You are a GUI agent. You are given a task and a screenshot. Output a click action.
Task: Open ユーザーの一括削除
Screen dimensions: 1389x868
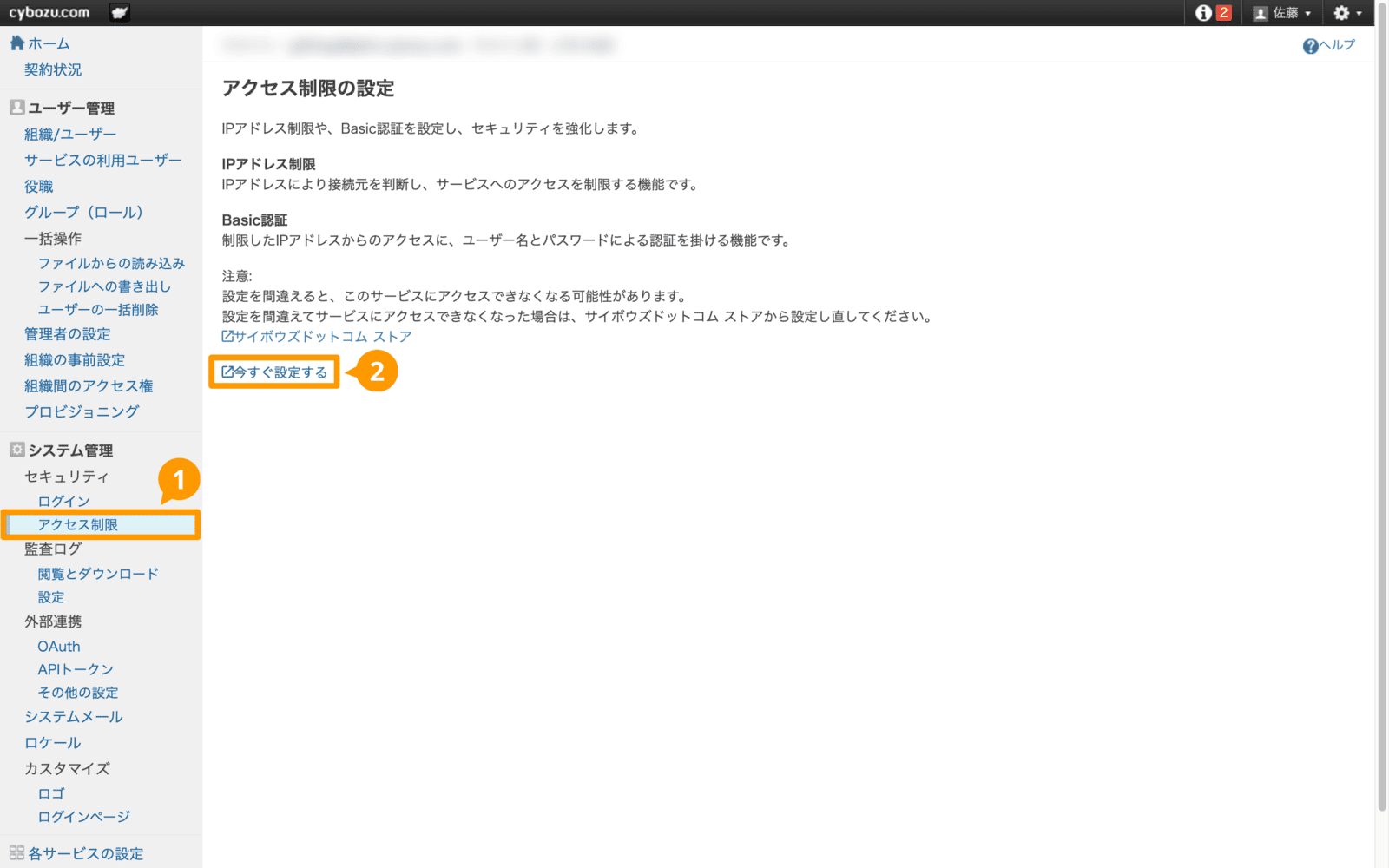click(98, 310)
